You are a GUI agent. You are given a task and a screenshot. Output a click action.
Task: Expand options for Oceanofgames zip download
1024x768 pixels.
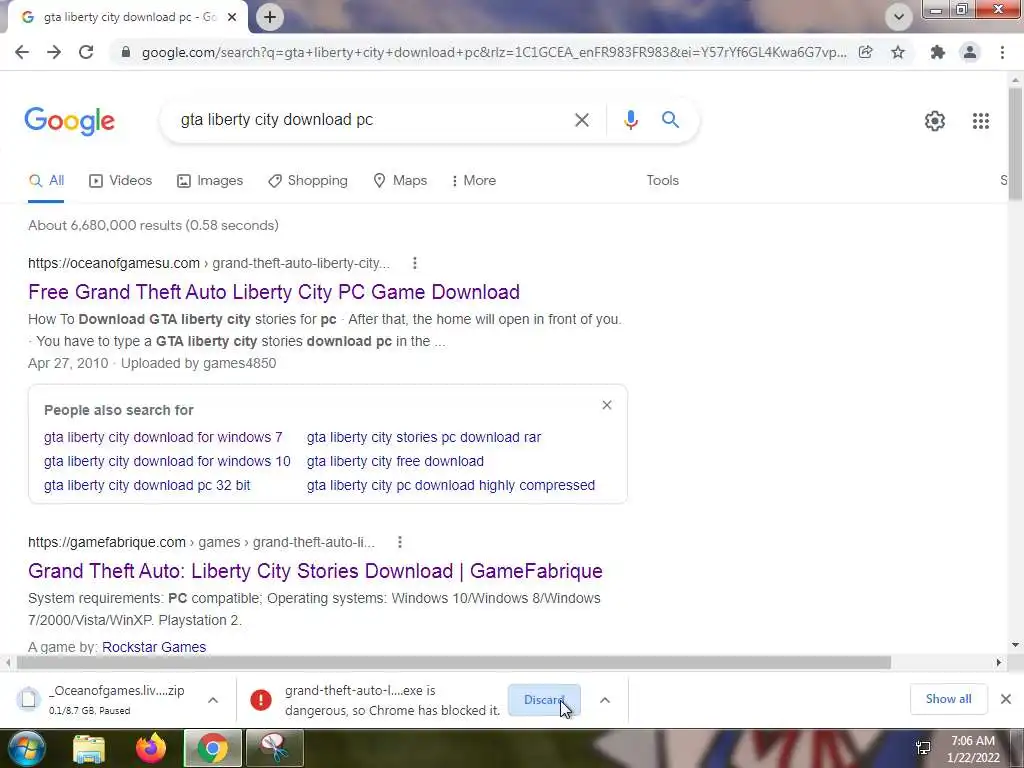[x=213, y=700]
